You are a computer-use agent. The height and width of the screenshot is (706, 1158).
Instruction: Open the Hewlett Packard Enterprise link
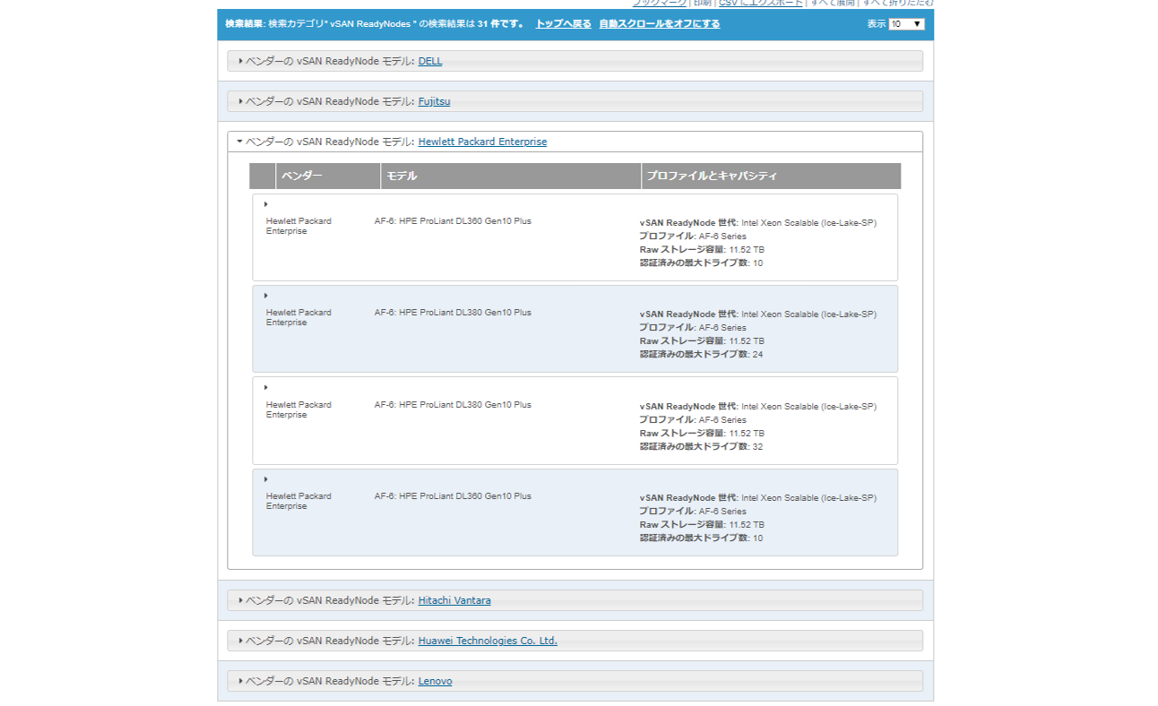click(482, 141)
